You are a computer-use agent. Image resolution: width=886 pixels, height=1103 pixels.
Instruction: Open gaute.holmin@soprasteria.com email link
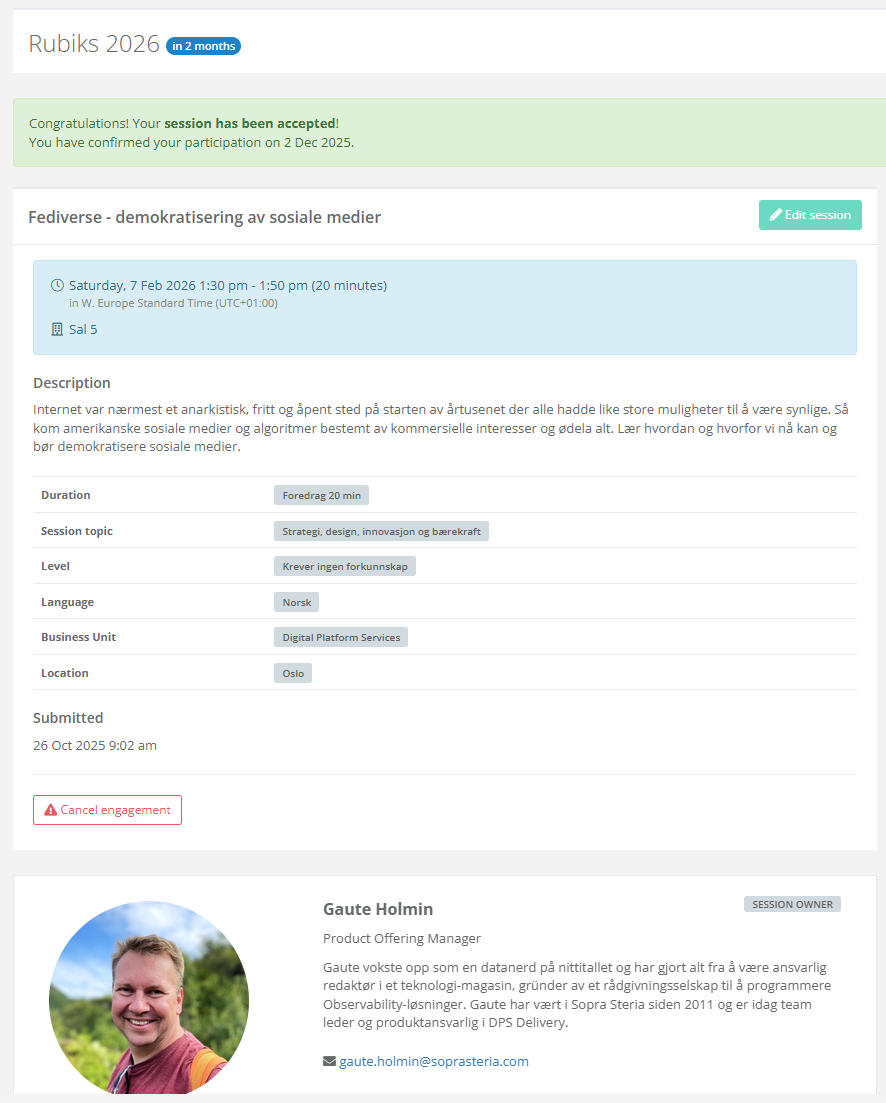(x=434, y=1061)
